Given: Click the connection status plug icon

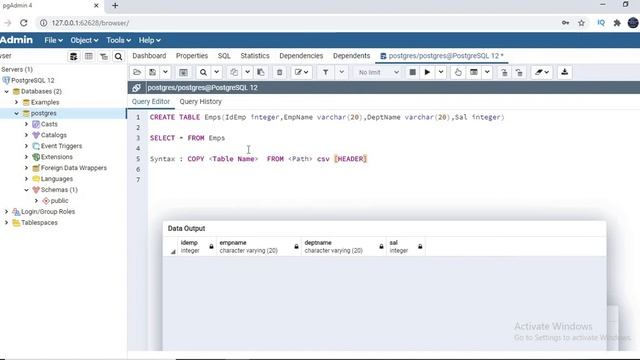Looking at the screenshot, I should click(136, 88).
